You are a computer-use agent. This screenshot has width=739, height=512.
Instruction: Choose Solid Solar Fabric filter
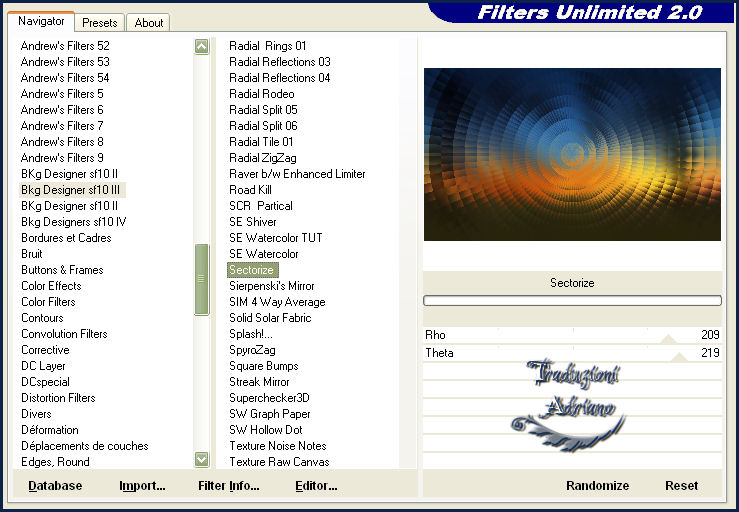tap(270, 318)
